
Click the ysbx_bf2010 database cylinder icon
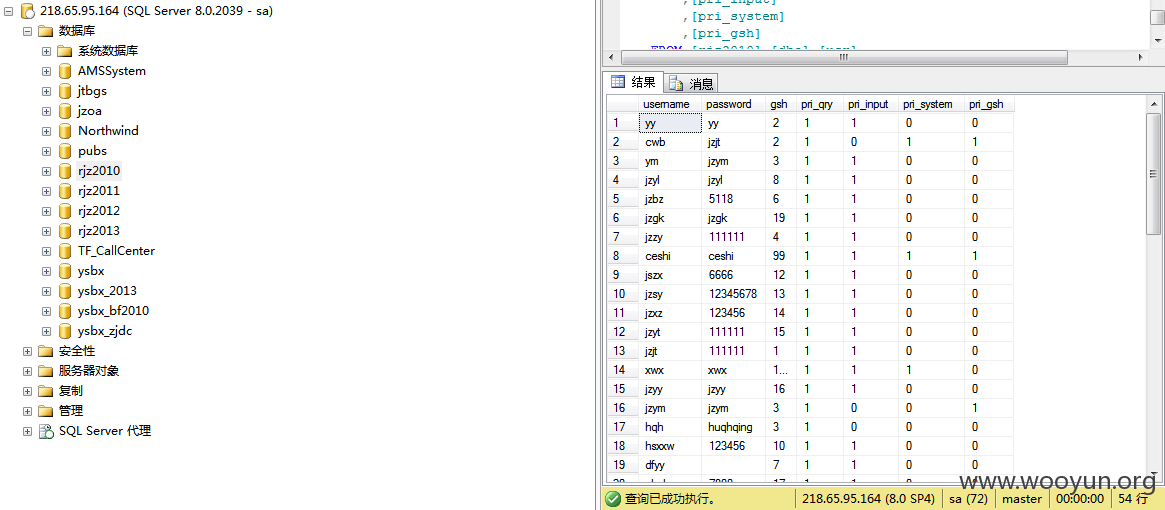click(65, 311)
